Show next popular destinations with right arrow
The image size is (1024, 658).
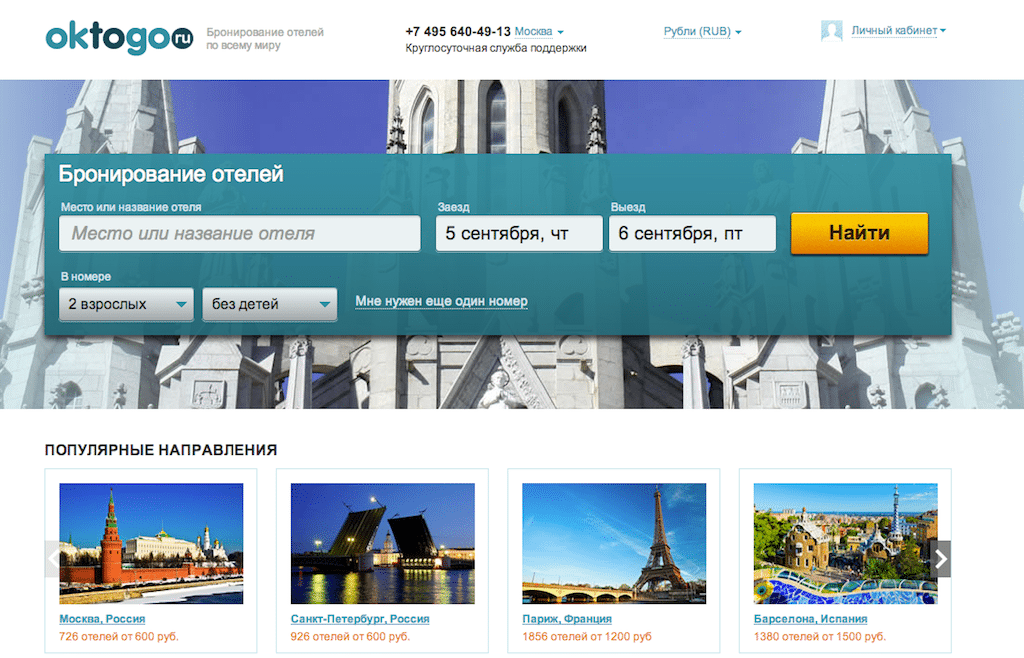(x=940, y=559)
